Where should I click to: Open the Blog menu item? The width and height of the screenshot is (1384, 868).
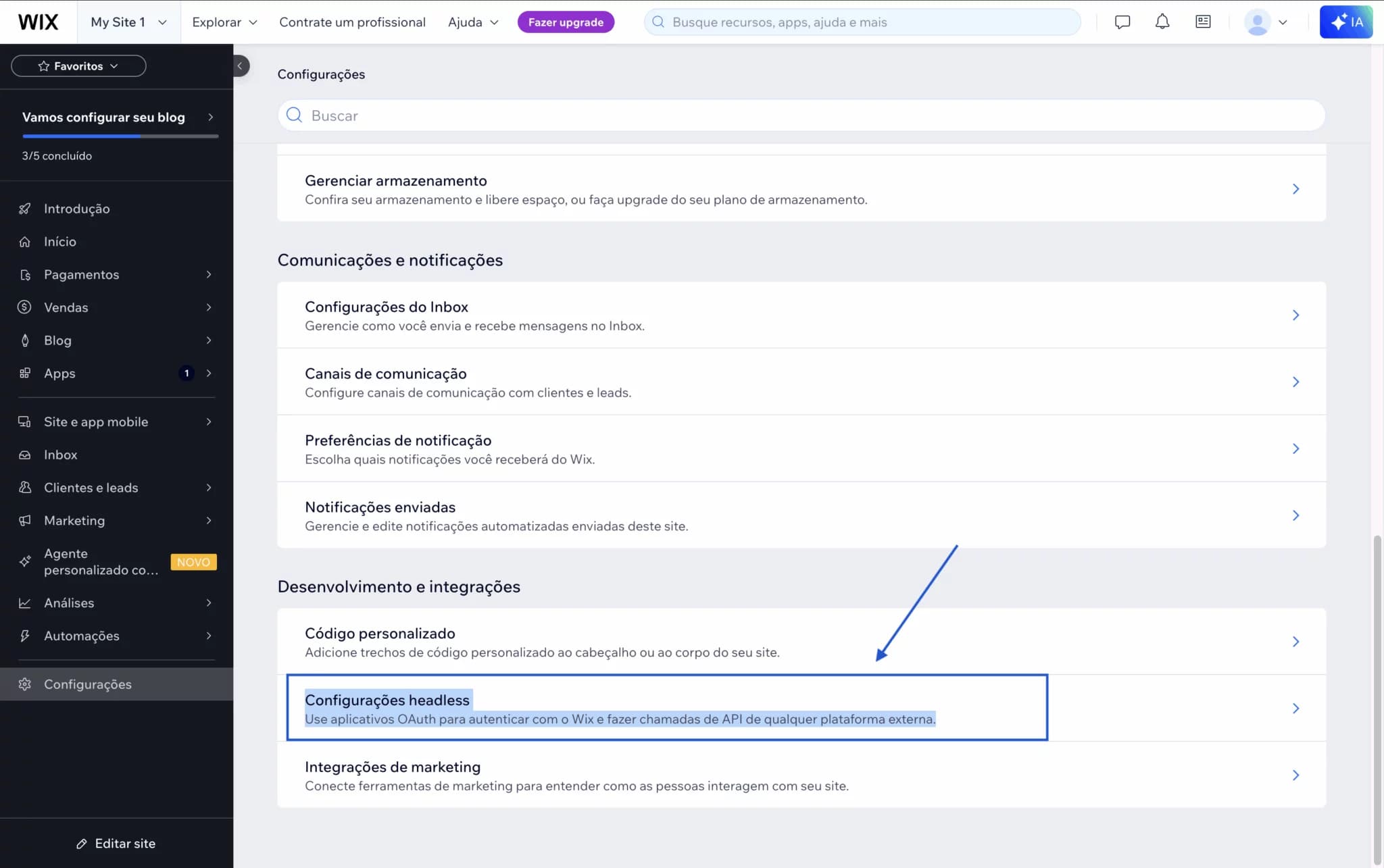(x=58, y=340)
